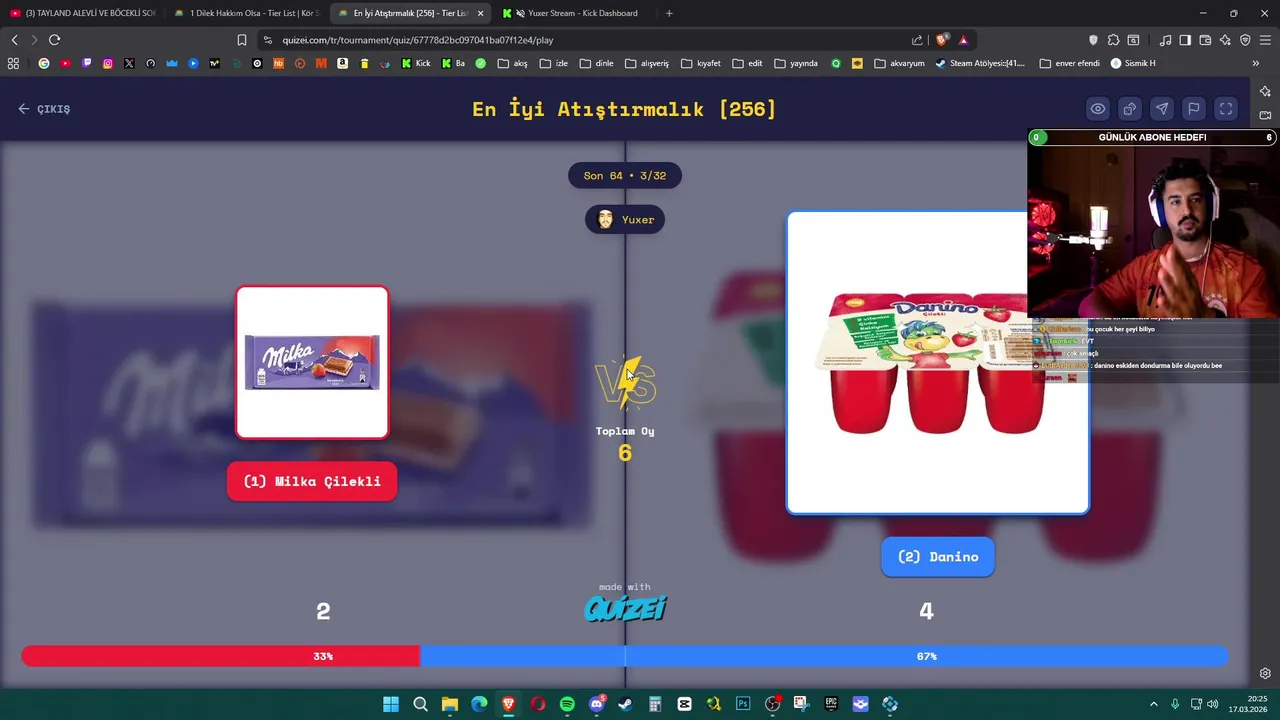Open Brave VPN shield icon
This screenshot has height=720, width=1280.
coord(1245,40)
